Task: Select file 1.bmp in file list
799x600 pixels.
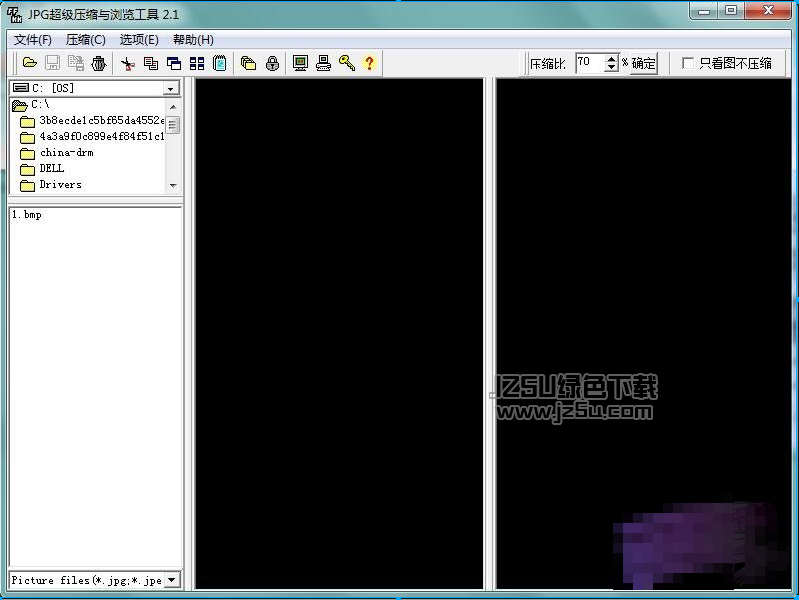Action: coord(26,215)
